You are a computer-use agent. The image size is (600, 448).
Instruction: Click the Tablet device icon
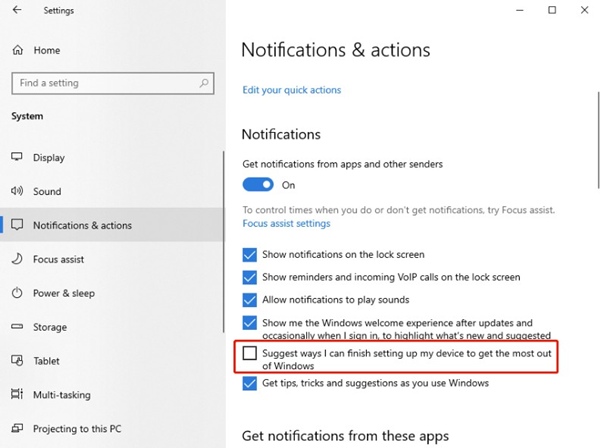click(17, 360)
